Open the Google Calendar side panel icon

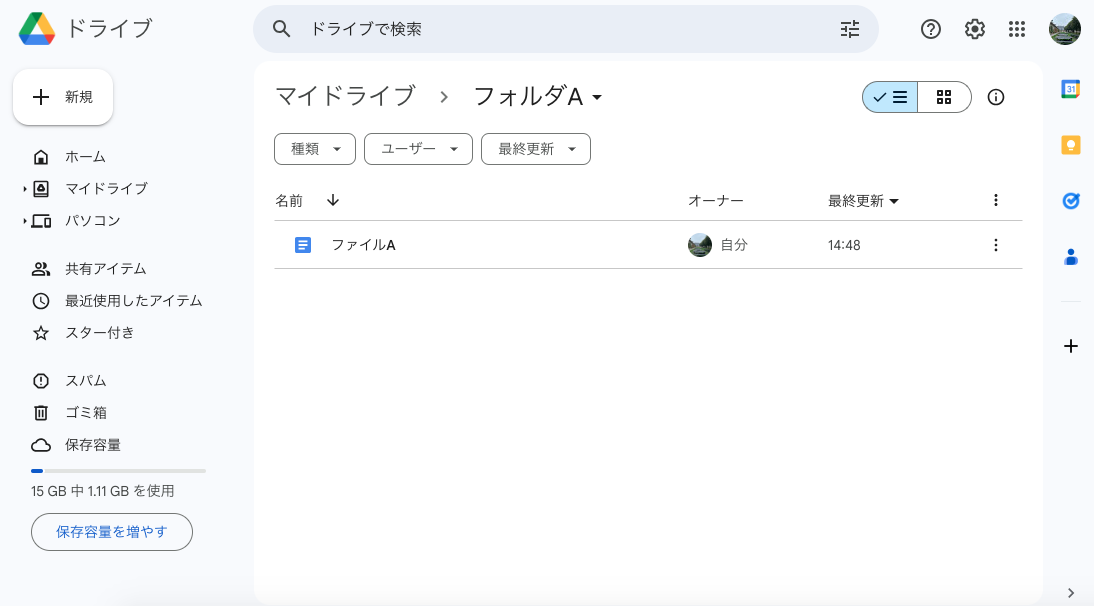[x=1070, y=89]
